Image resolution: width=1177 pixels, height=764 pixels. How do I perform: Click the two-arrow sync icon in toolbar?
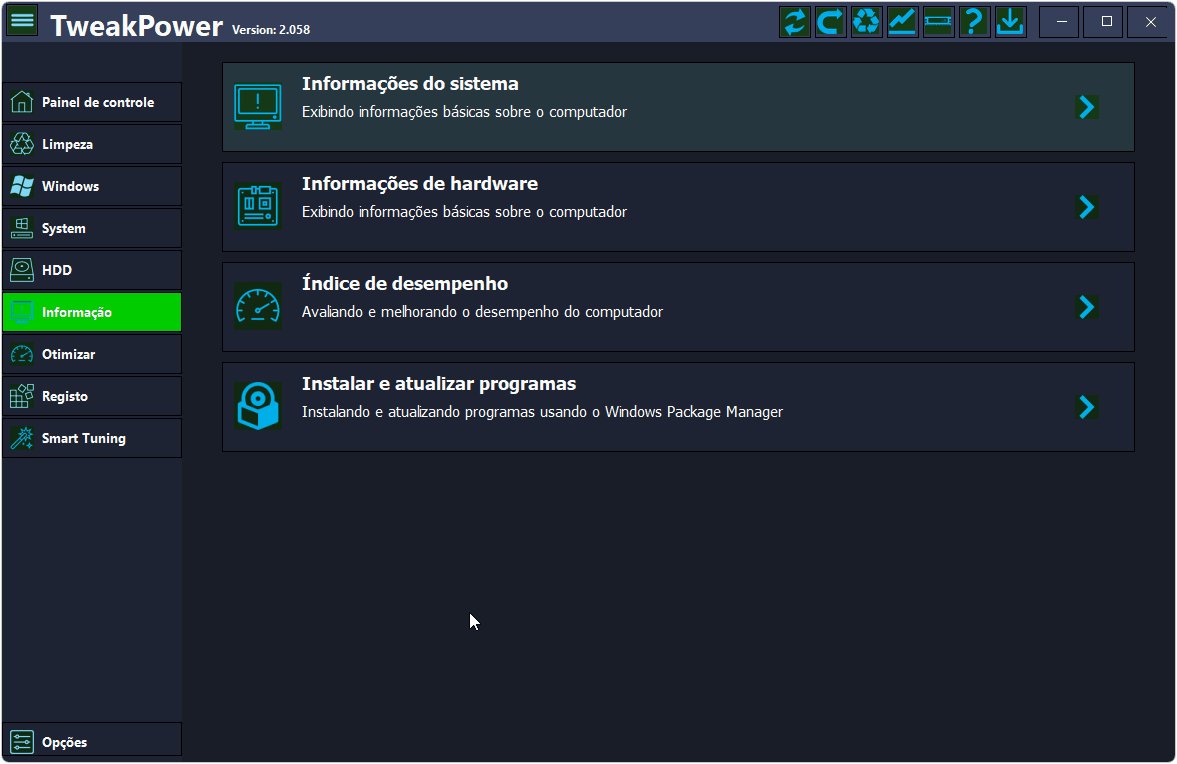(795, 22)
